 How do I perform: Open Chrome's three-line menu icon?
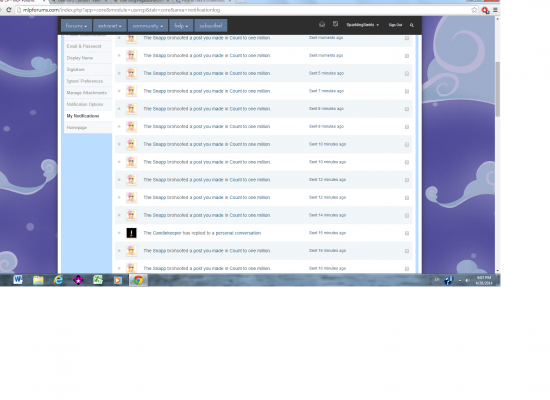click(x=495, y=10)
